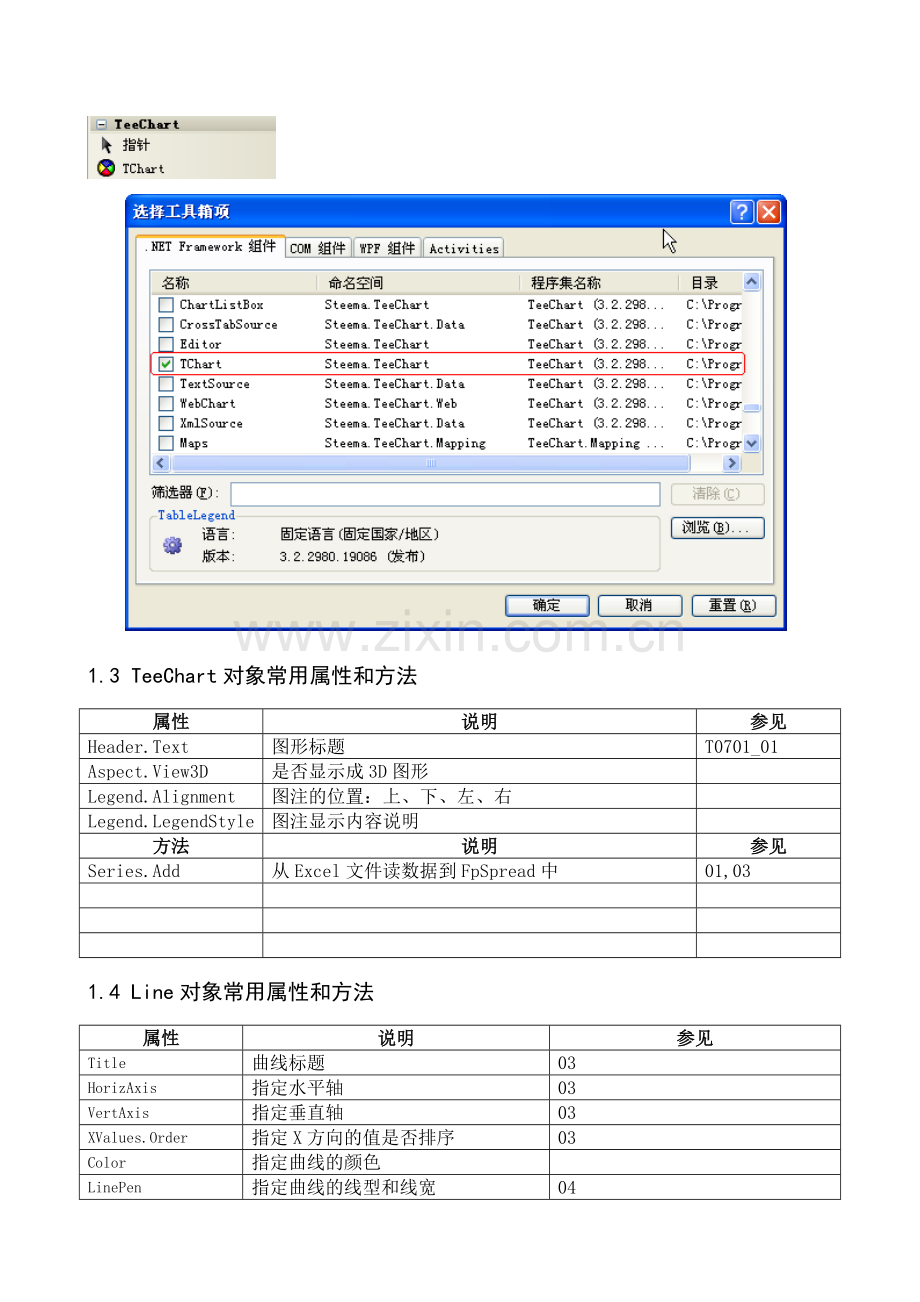Click the '1.4 Line对象常用属性和方法' heading

(231, 993)
